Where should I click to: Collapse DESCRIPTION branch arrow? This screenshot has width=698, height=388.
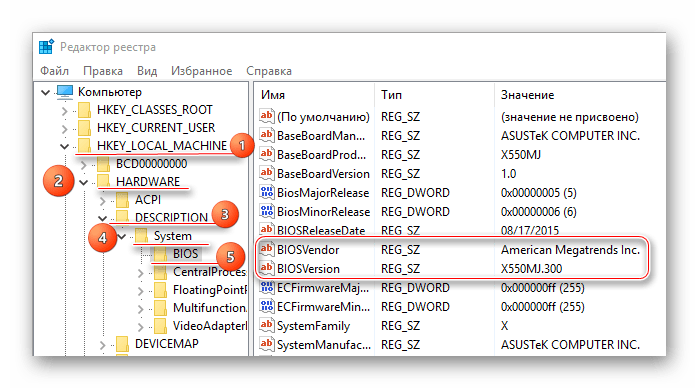click(102, 218)
